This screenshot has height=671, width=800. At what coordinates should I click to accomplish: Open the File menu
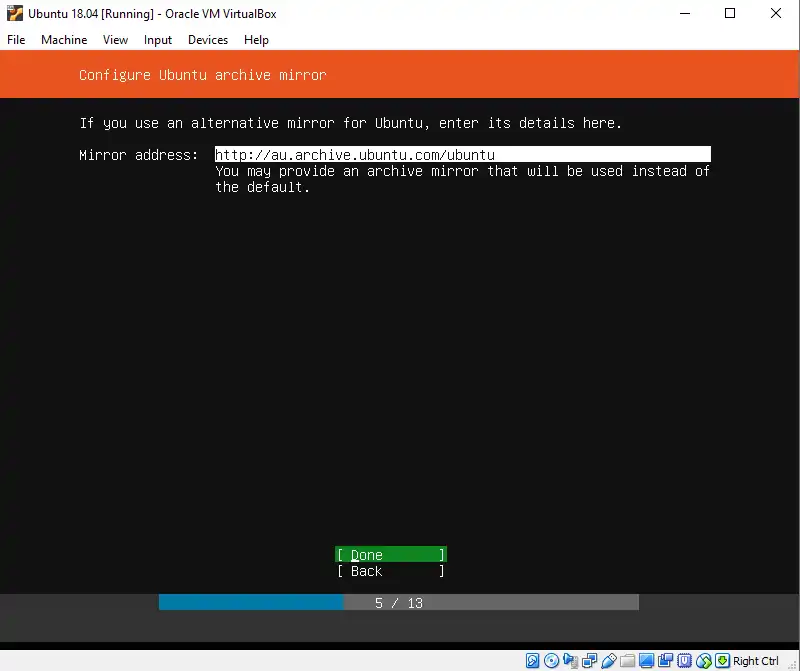(16, 40)
